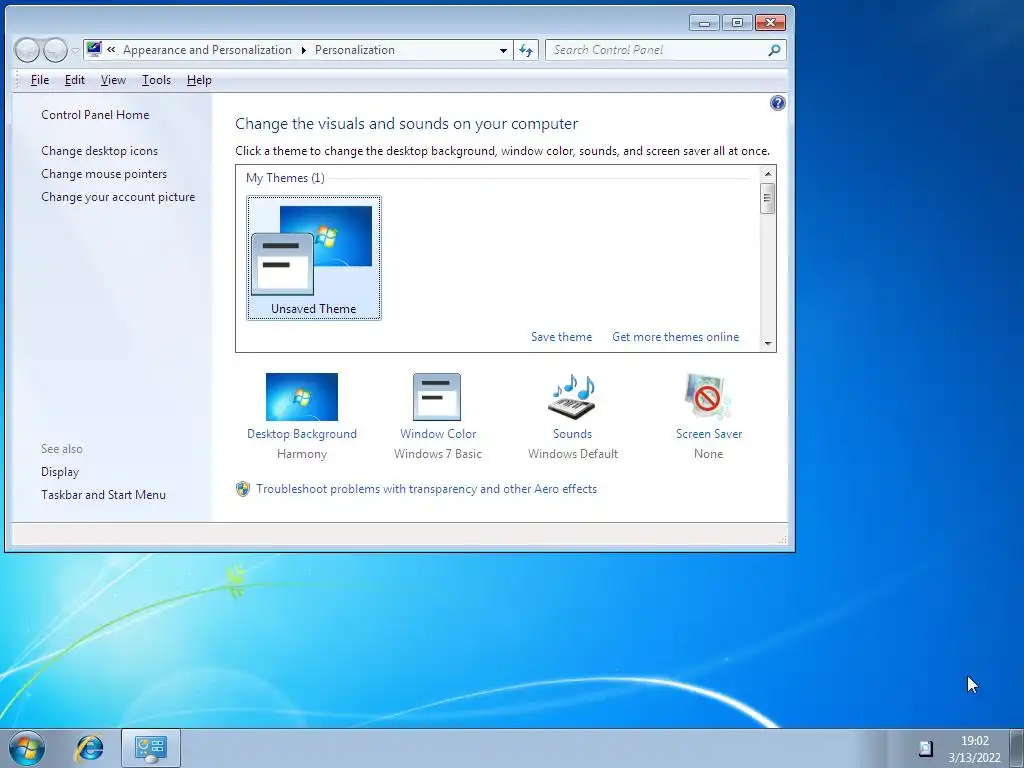1024x768 pixels.
Task: Click the blue Help question mark icon
Action: tap(777, 103)
